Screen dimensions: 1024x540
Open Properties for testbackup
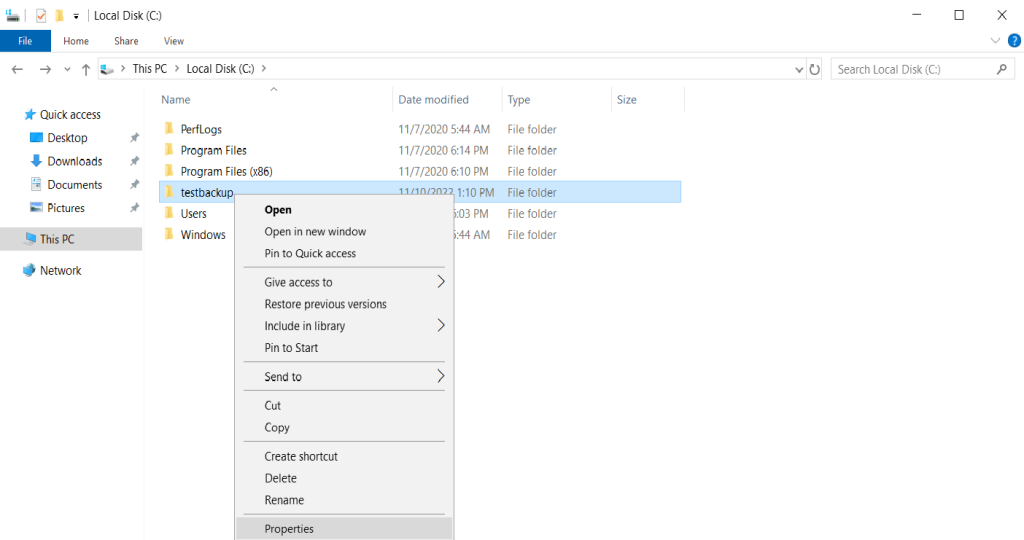pos(344,529)
